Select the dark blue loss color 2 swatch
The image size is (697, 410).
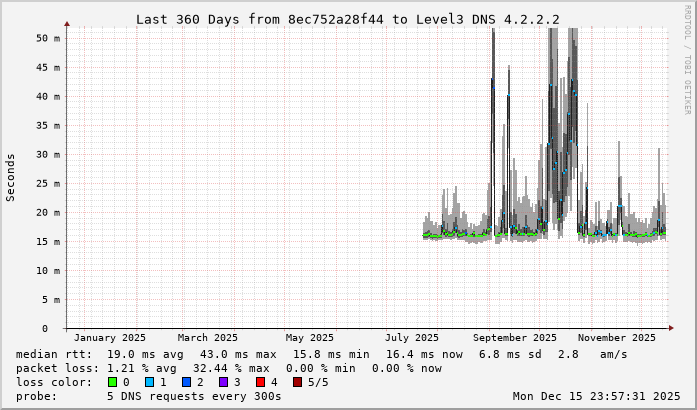(185, 382)
